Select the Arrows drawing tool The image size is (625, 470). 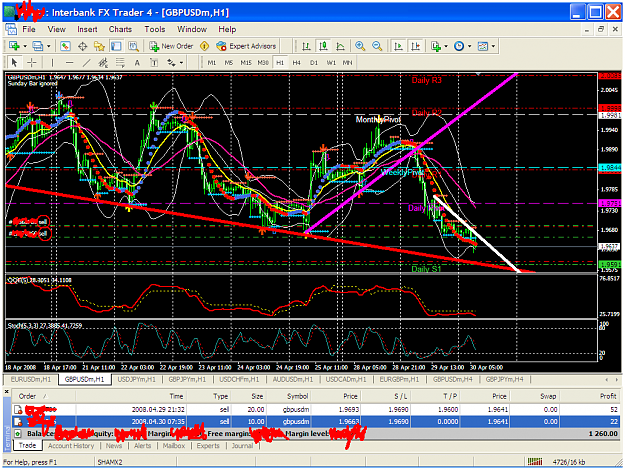171,63
